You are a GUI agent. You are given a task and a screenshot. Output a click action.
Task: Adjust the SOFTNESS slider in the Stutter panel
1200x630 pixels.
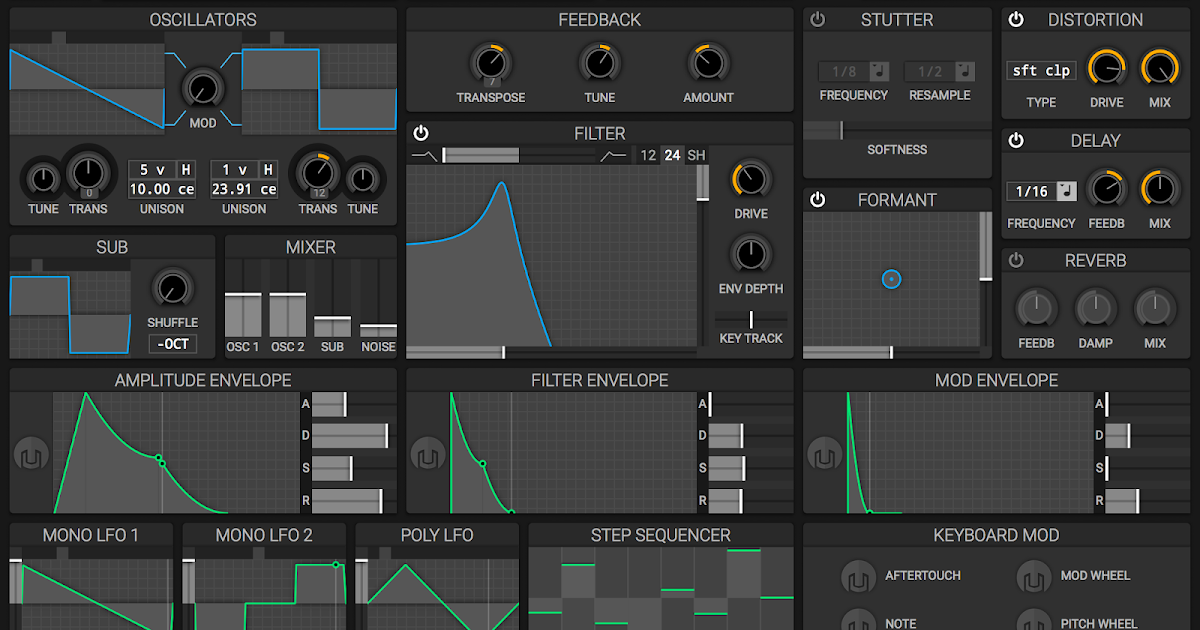point(840,130)
